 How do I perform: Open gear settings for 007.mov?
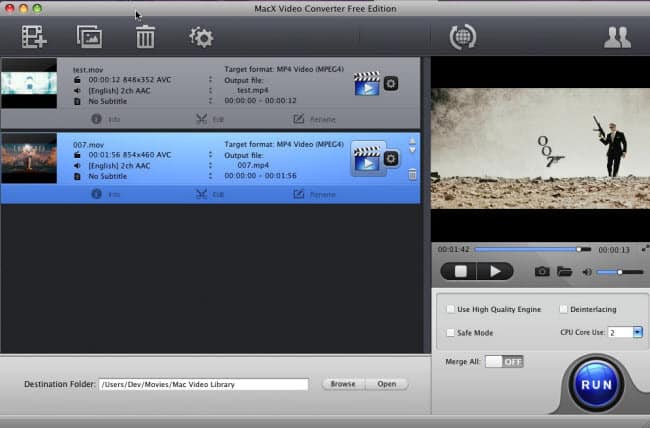(390, 158)
